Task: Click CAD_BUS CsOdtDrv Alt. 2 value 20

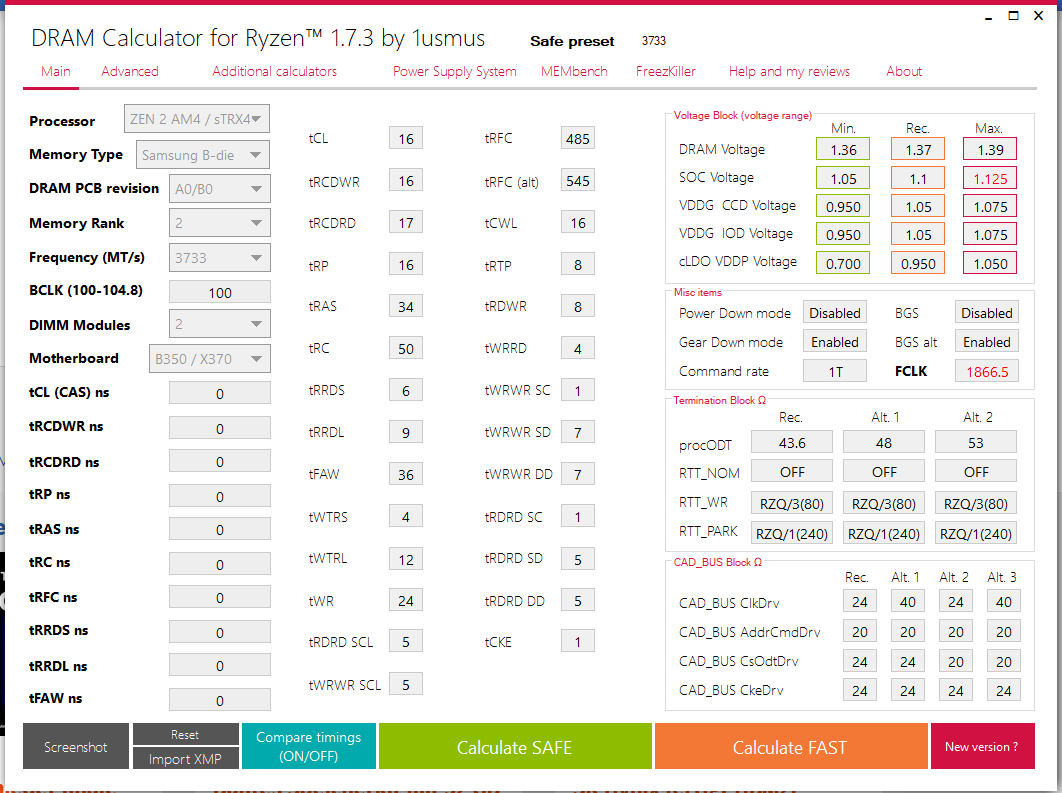Action: pos(956,661)
